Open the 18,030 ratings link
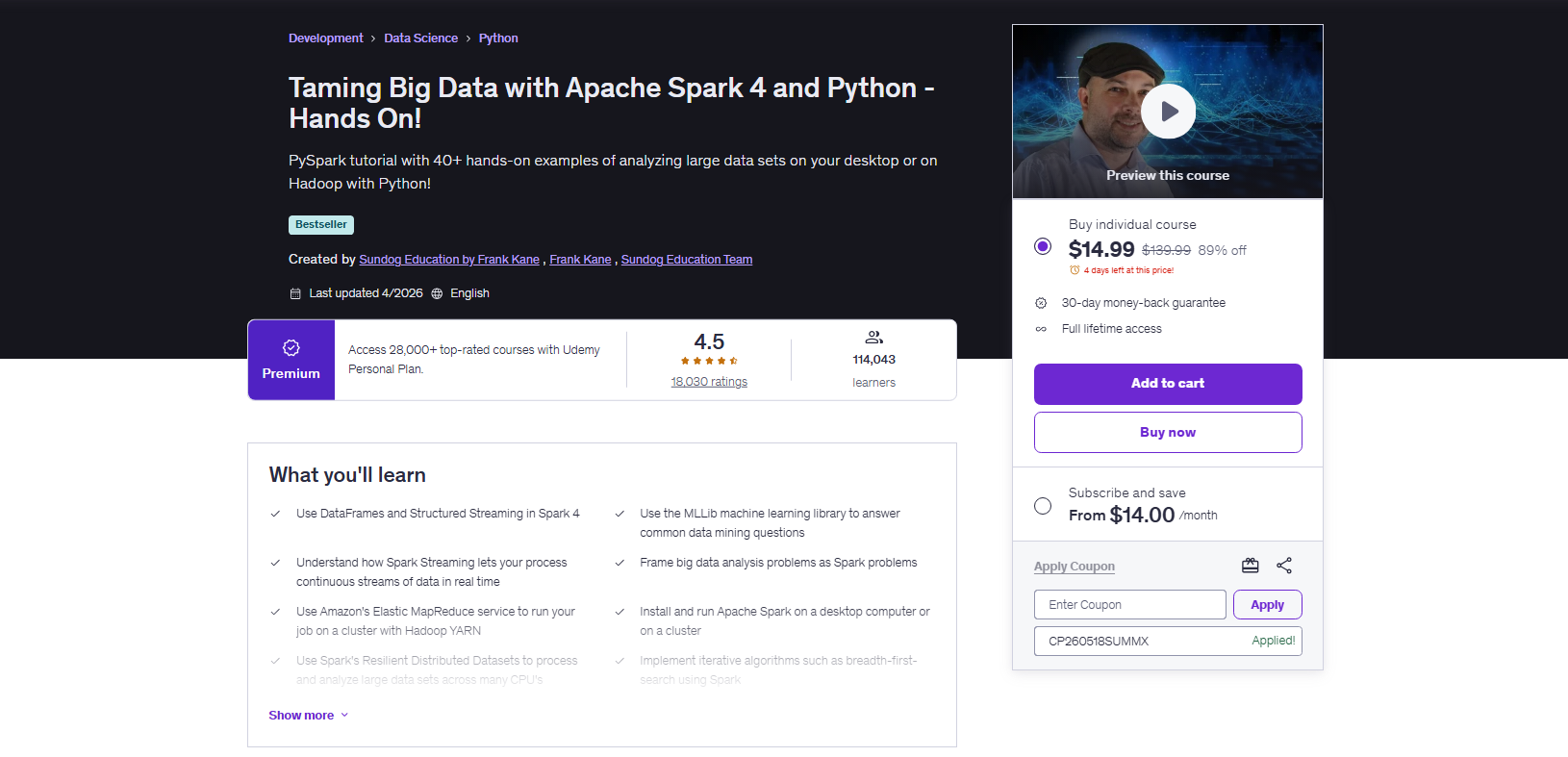Viewport: 1568px width, 757px height. coord(709,382)
